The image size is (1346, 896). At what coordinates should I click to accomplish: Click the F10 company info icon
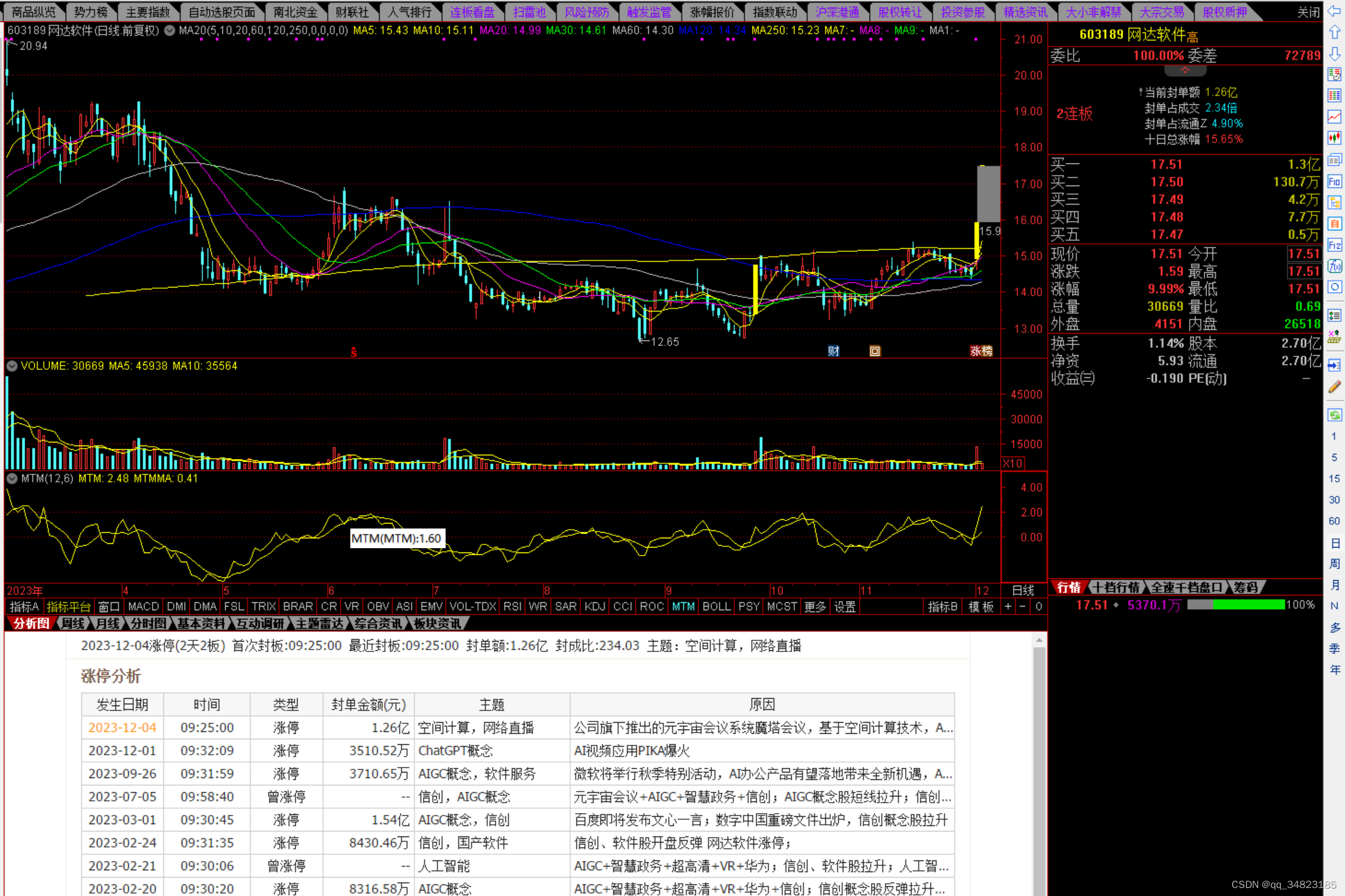(x=1334, y=181)
